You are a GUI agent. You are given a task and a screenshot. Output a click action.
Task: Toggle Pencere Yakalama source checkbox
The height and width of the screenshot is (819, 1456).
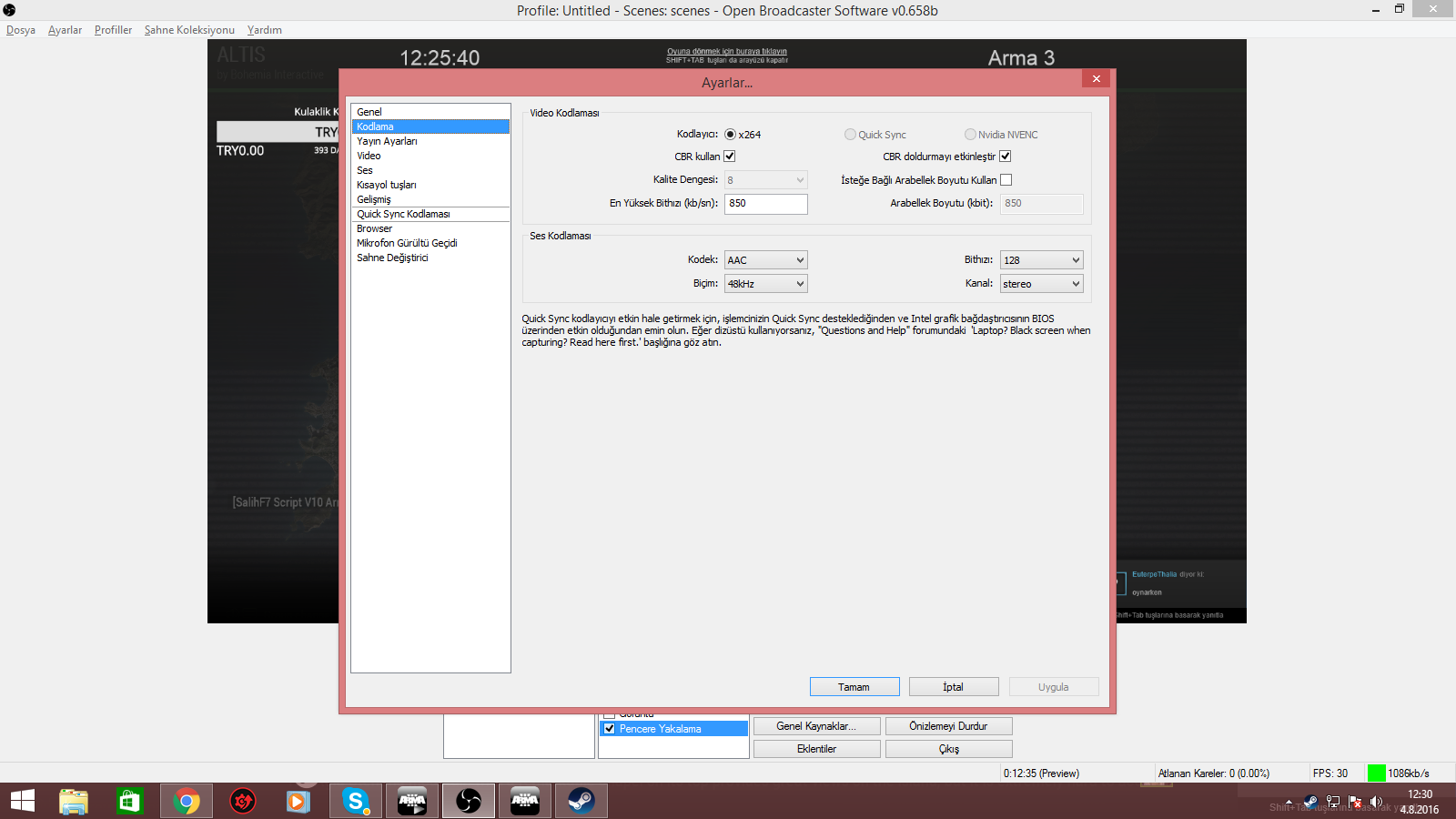tap(610, 729)
